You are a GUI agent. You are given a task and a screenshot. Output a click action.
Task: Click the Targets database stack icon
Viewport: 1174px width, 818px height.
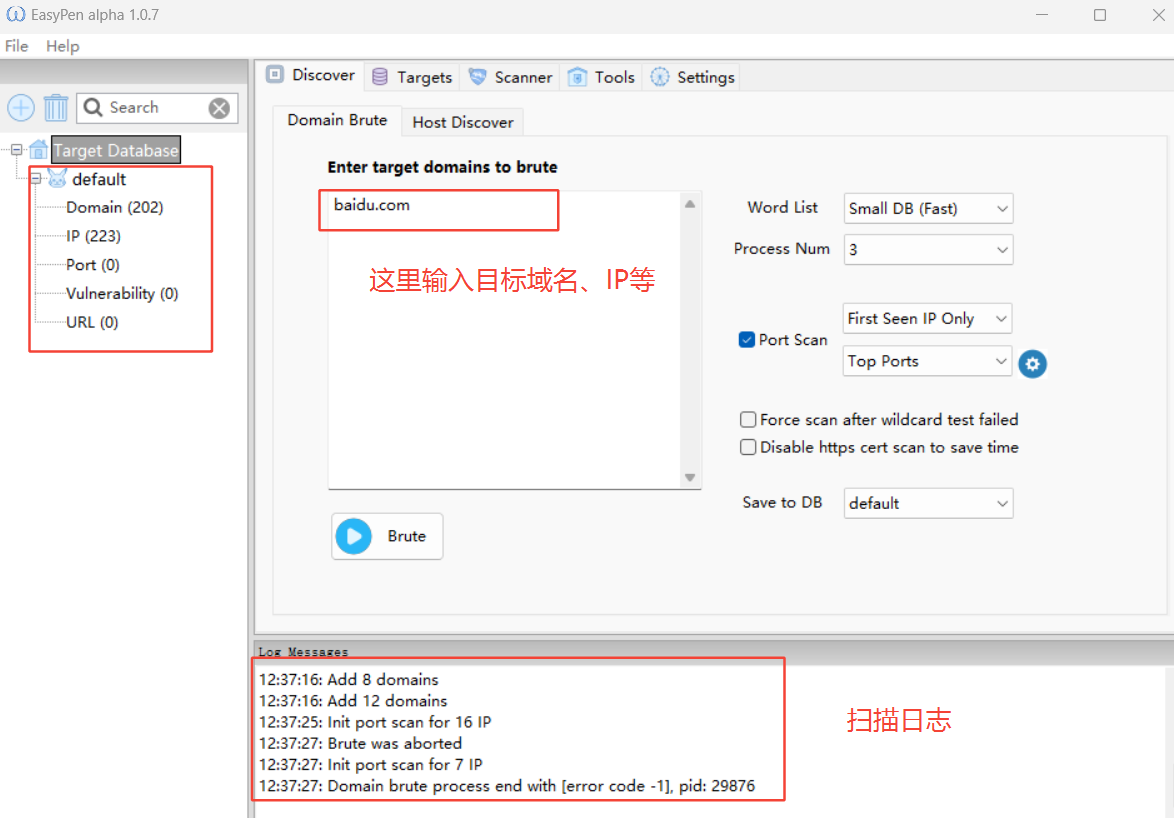pos(380,77)
